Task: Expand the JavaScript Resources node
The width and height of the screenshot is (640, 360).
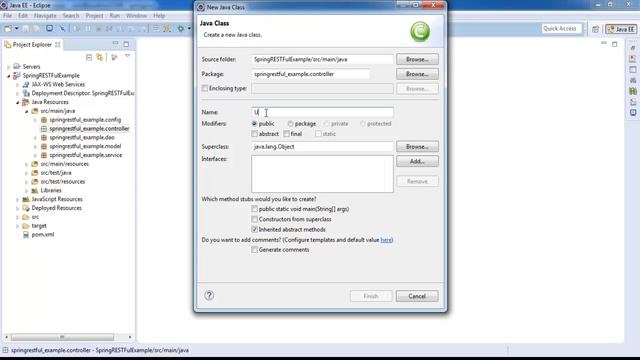Action: (18, 199)
